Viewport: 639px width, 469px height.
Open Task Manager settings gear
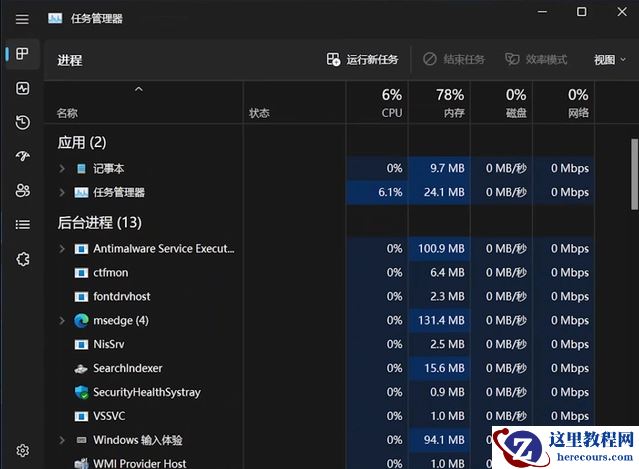tap(22, 450)
